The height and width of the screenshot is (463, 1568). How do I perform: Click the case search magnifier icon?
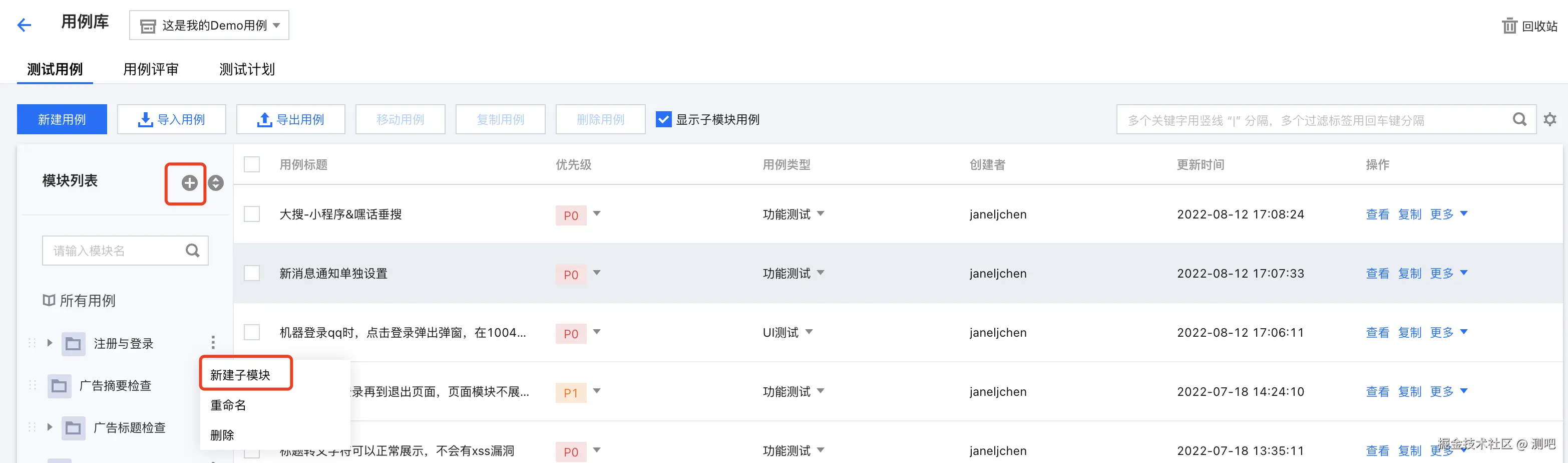click(x=1519, y=119)
